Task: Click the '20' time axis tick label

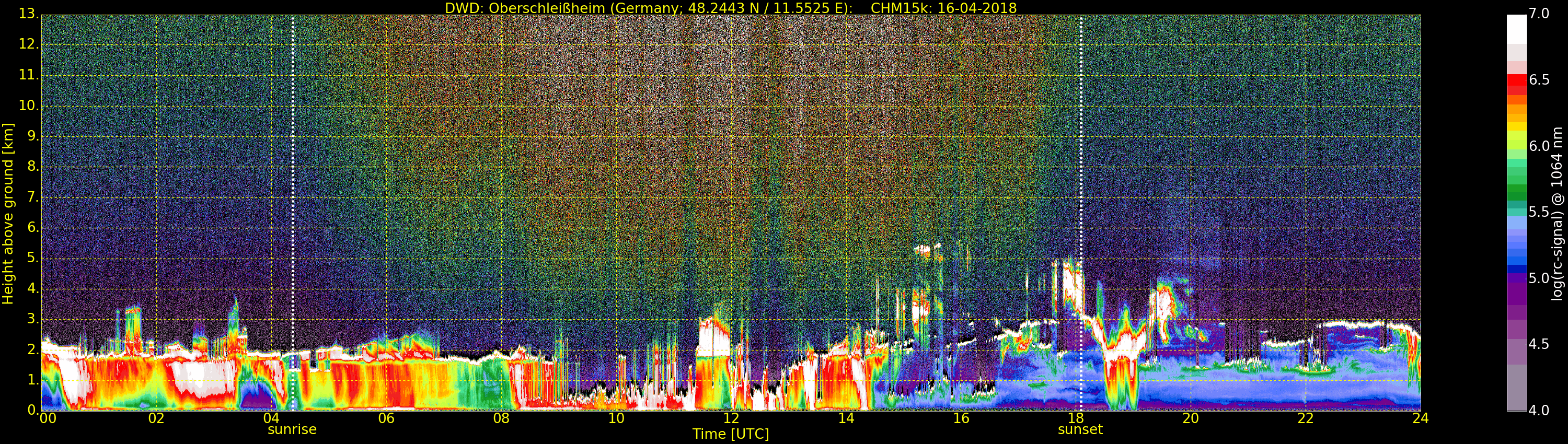Action: click(1191, 418)
